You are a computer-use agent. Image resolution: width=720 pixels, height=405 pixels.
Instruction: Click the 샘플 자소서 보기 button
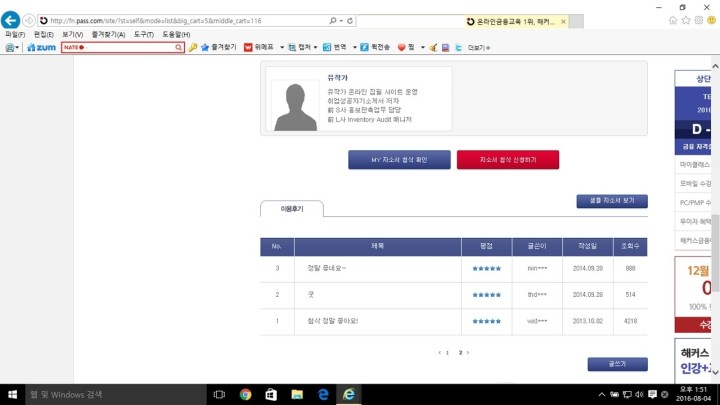coord(612,201)
